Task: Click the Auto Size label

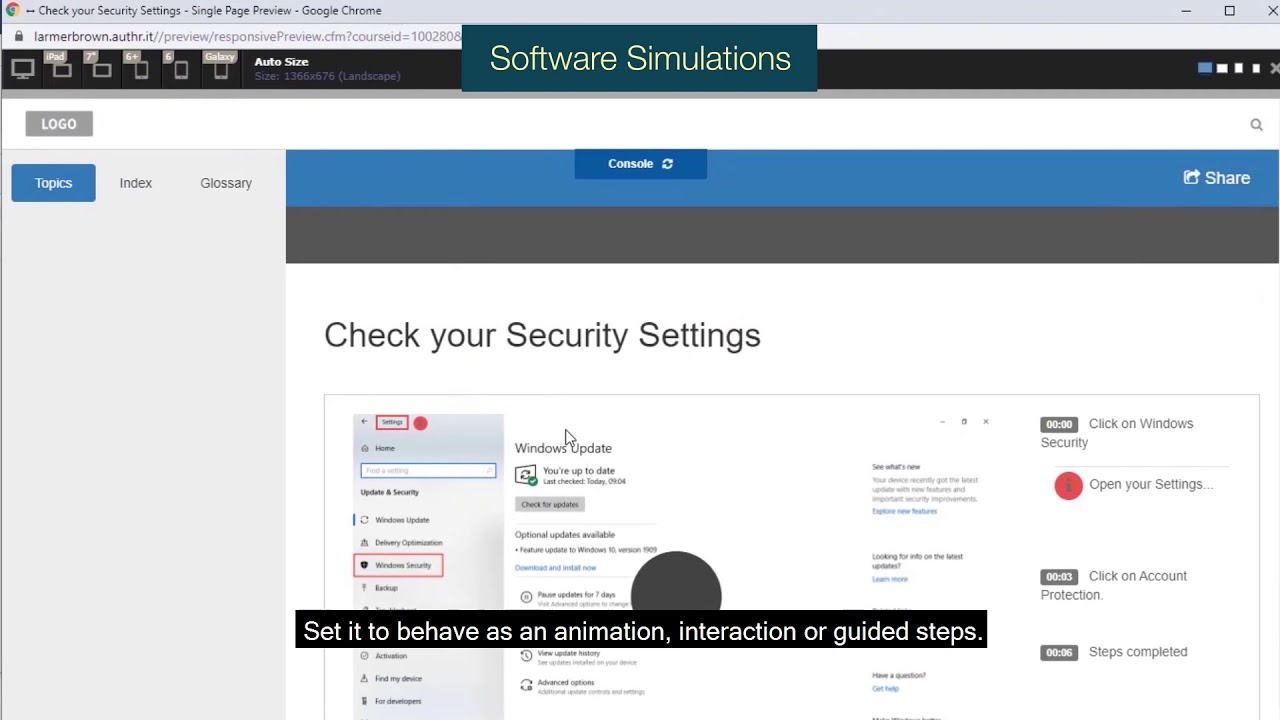Action: pyautogui.click(x=281, y=62)
